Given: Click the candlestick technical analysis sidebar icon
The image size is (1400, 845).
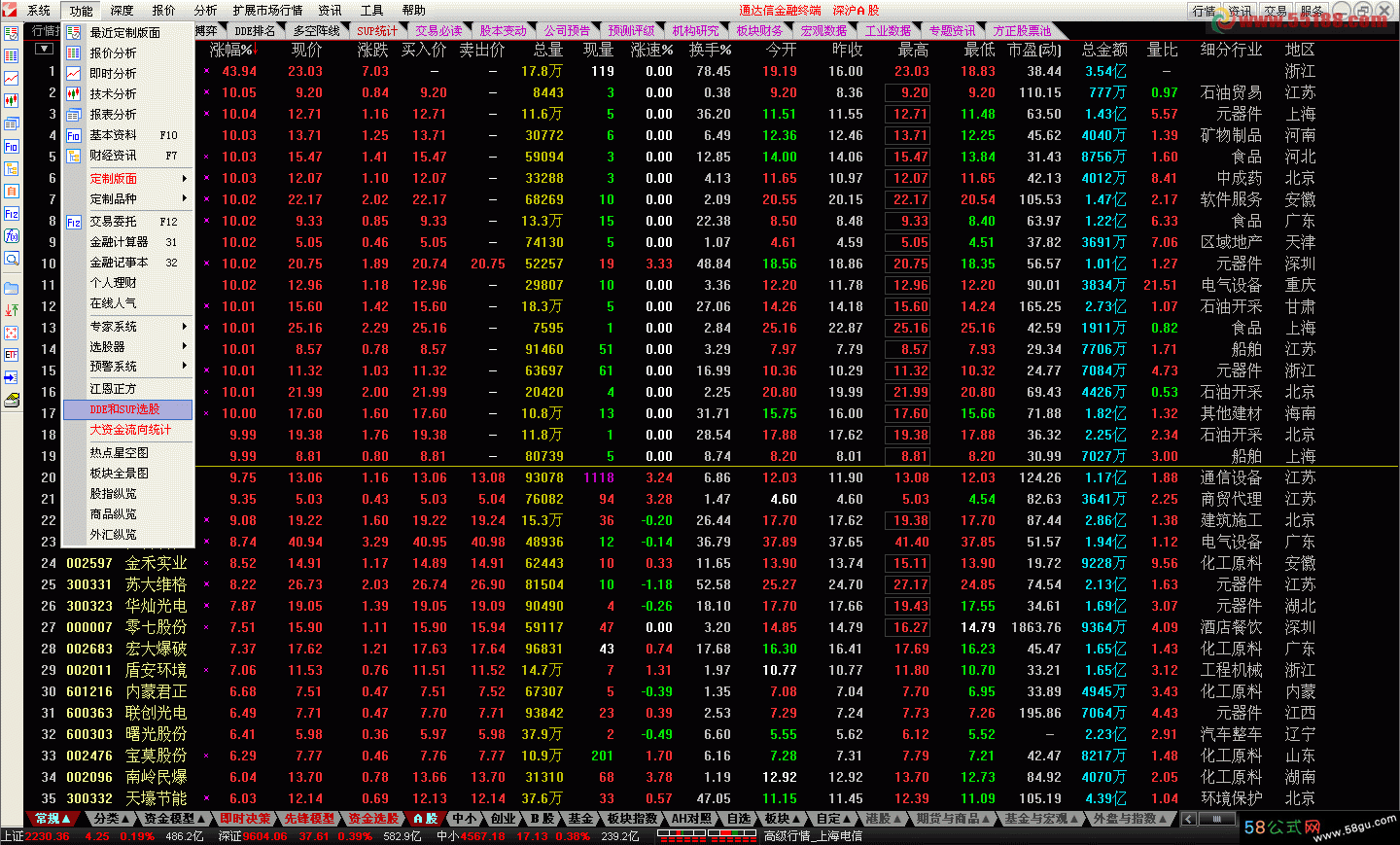Looking at the screenshot, I should pos(11,100).
